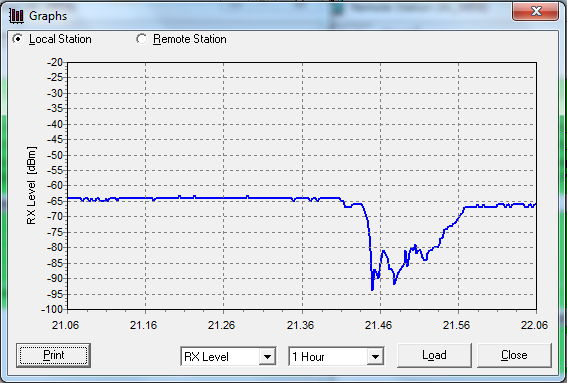Click the RX Level [dBm] axis title
This screenshot has width=567, height=385.
pos(32,185)
